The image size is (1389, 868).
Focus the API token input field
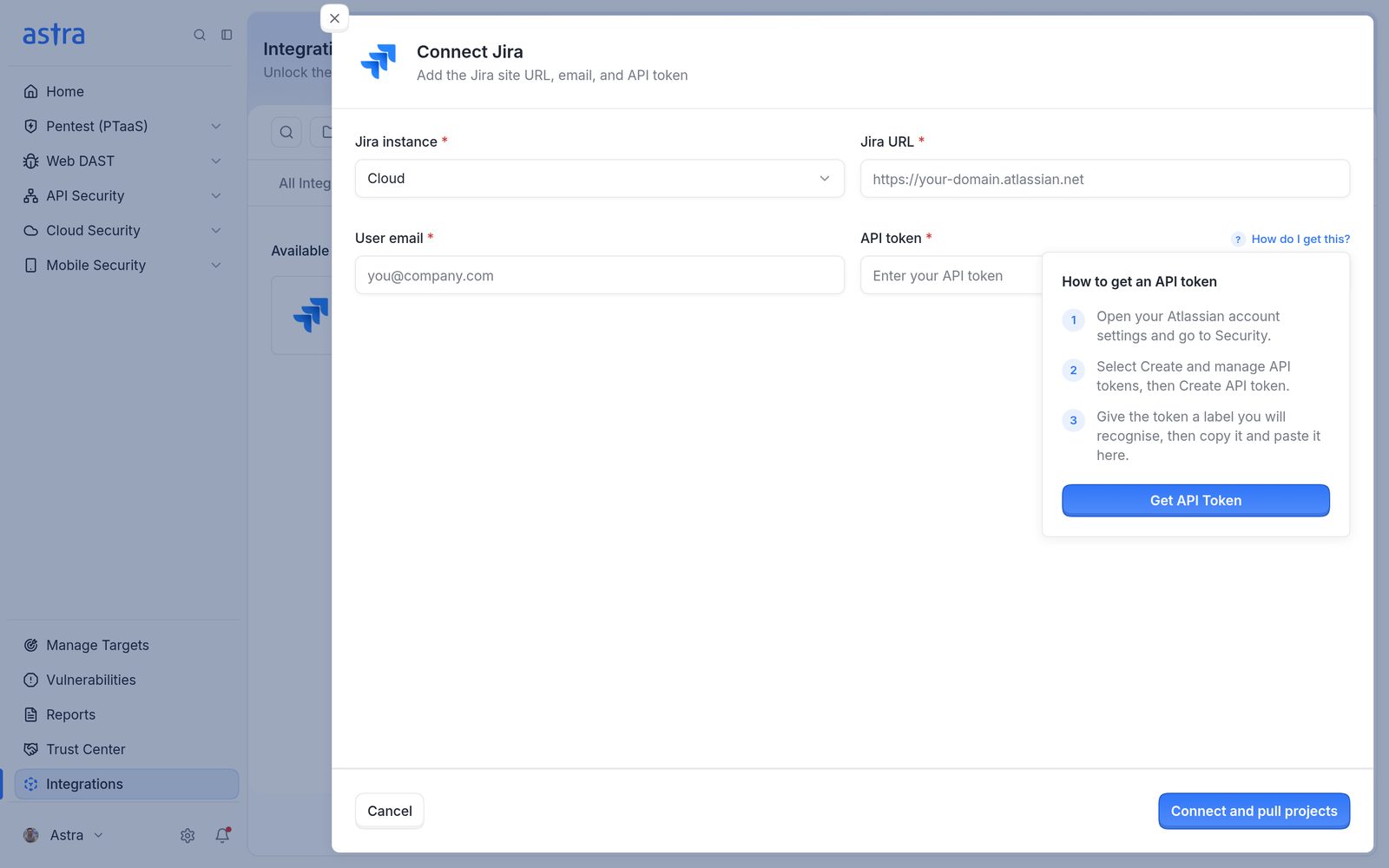coord(951,275)
